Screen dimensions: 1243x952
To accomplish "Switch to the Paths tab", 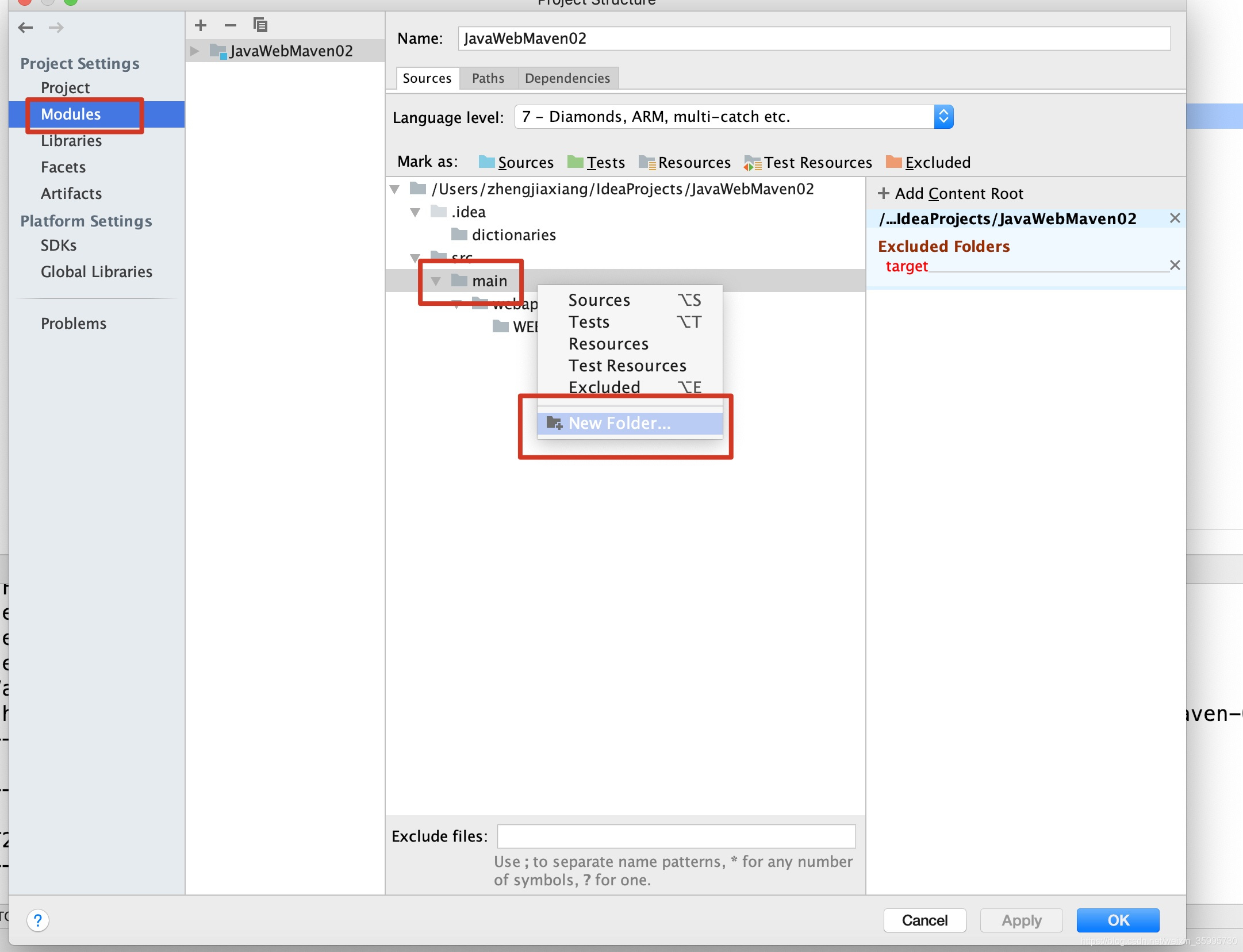I will pyautogui.click(x=488, y=78).
